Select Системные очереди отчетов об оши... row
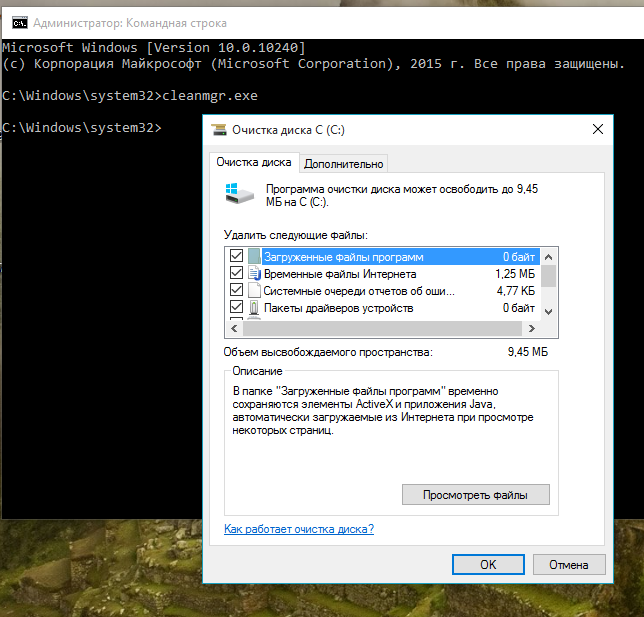This screenshot has width=644, height=617. 359,291
